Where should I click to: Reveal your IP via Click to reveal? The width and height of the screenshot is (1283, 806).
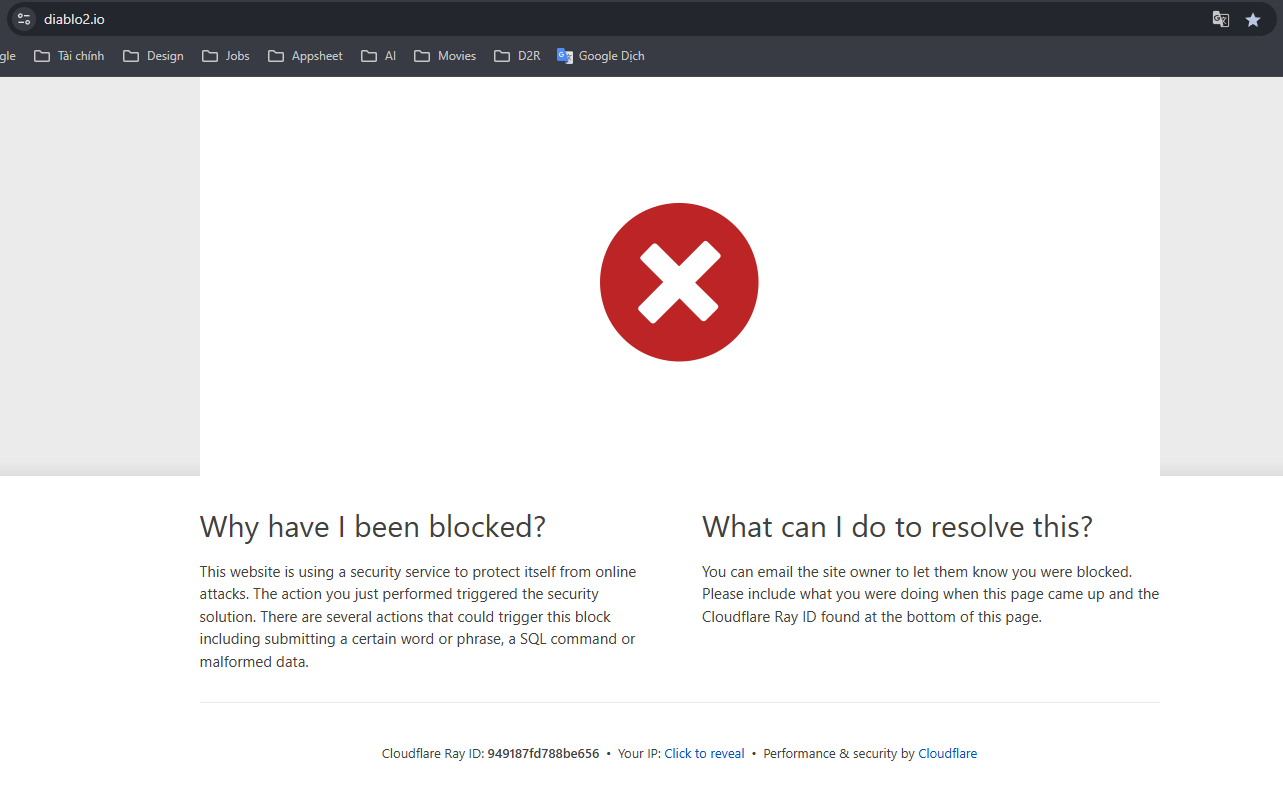point(704,754)
